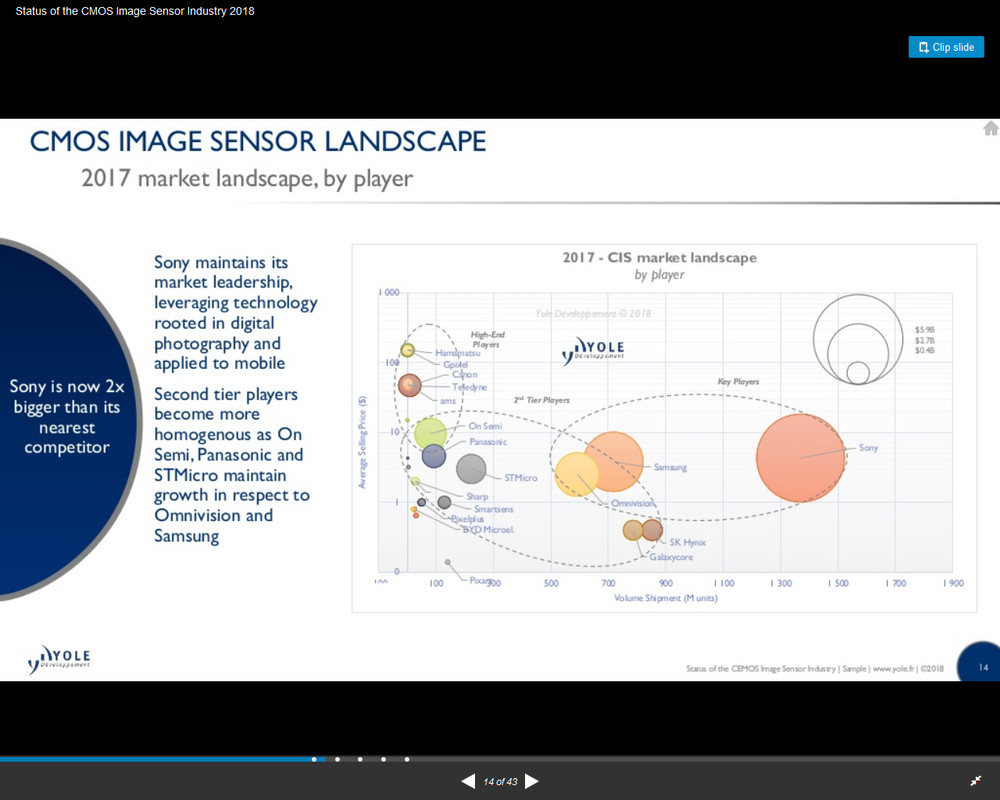Click the '14 of 43' slide counter
This screenshot has width=1000, height=800.
(x=500, y=781)
